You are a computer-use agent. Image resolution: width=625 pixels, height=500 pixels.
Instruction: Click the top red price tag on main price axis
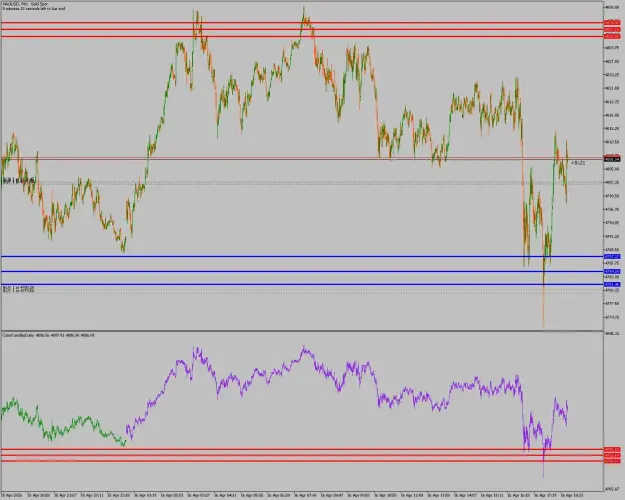tap(612, 23)
